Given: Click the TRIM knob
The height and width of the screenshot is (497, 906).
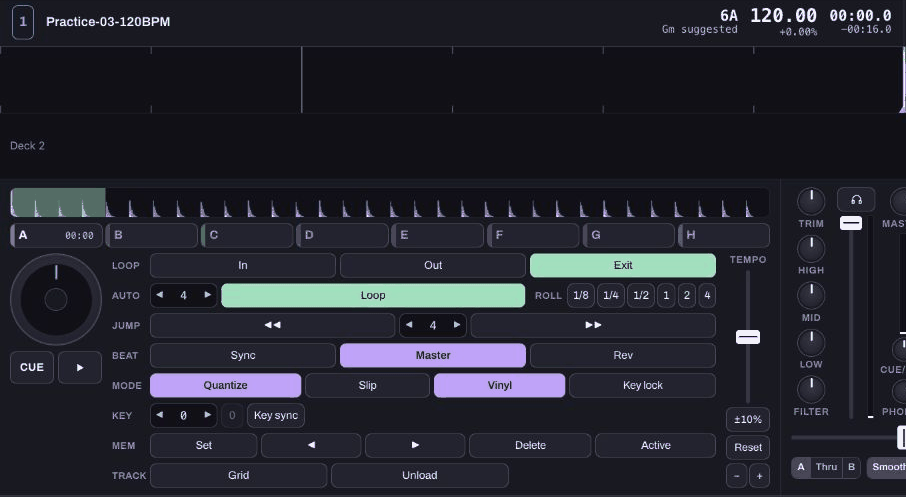Looking at the screenshot, I should click(x=811, y=202).
